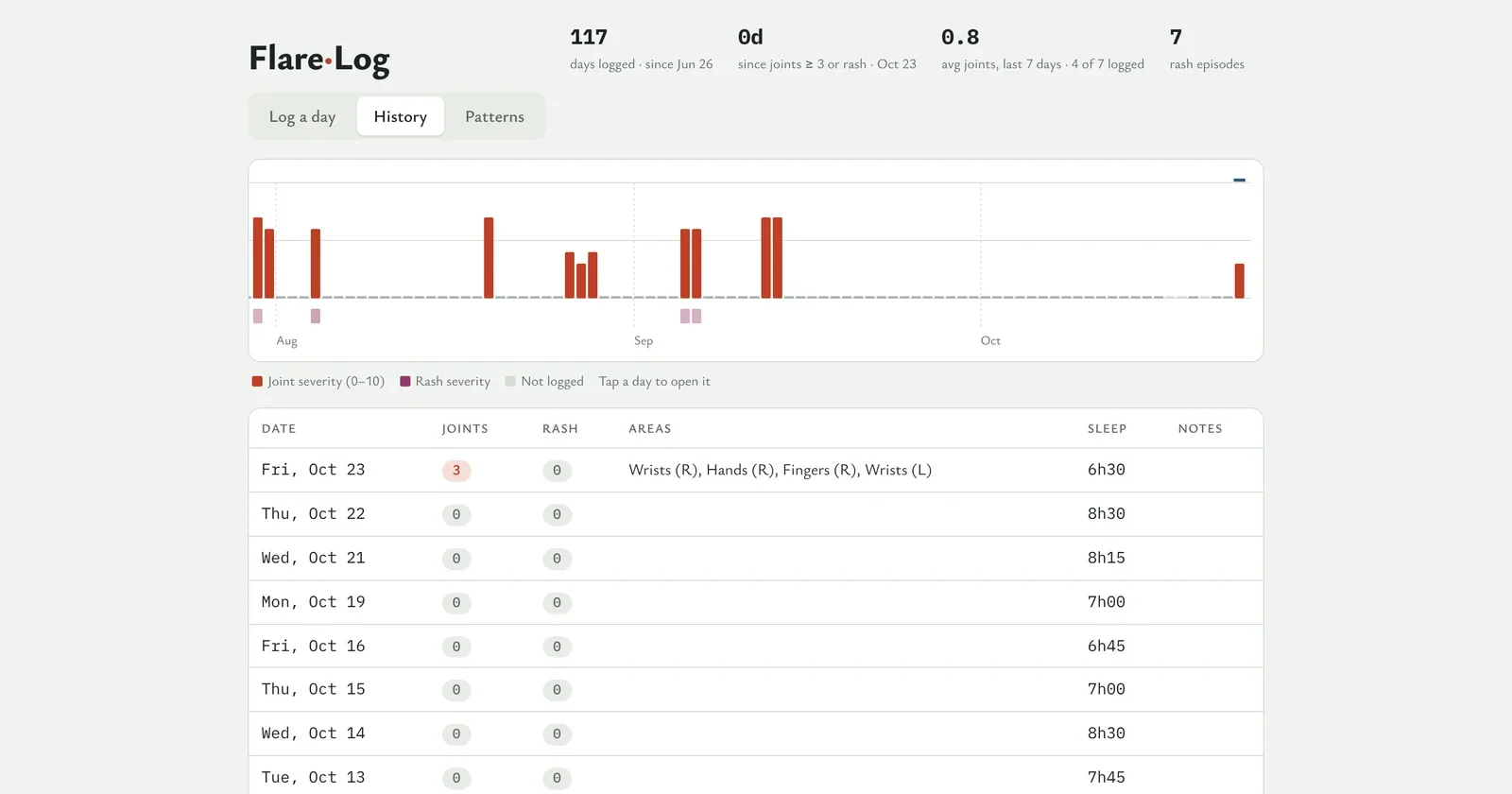Click the 0.8 avg joints stat
Screen dimensions: 1512x794
1042,49
